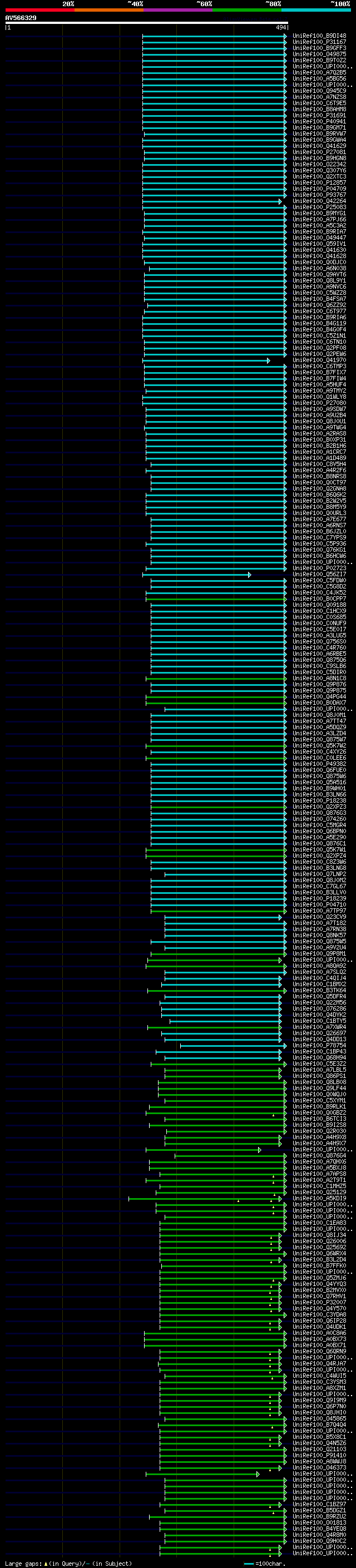356x1568 pixels.
Task: Select hit label UniRef100_Q6FUE0
Action: (319, 770)
